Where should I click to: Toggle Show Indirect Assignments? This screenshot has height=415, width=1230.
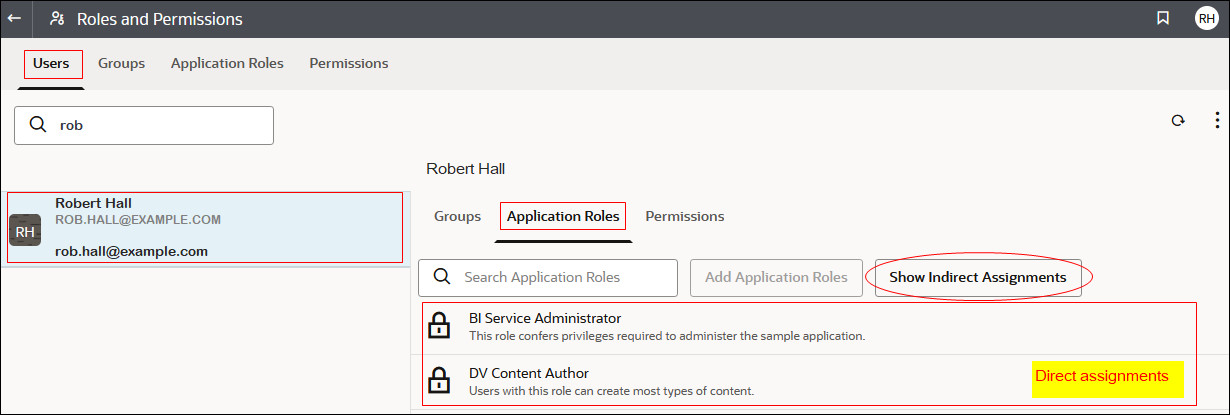977,277
